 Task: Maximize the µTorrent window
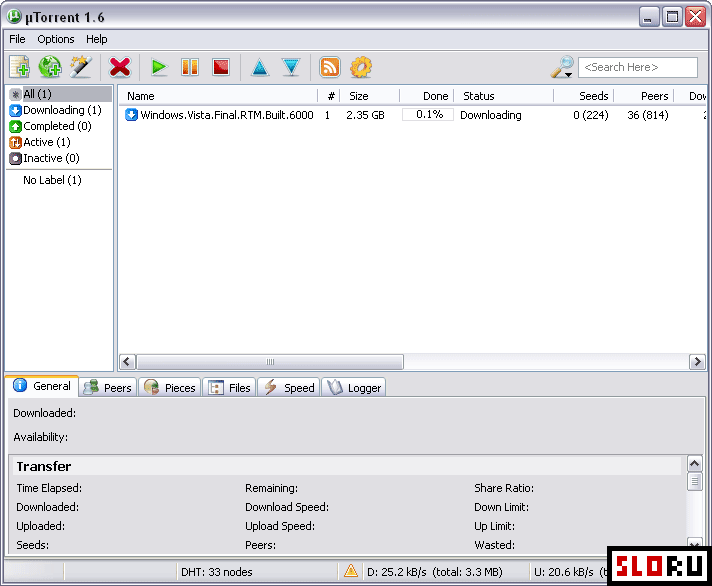(x=672, y=17)
